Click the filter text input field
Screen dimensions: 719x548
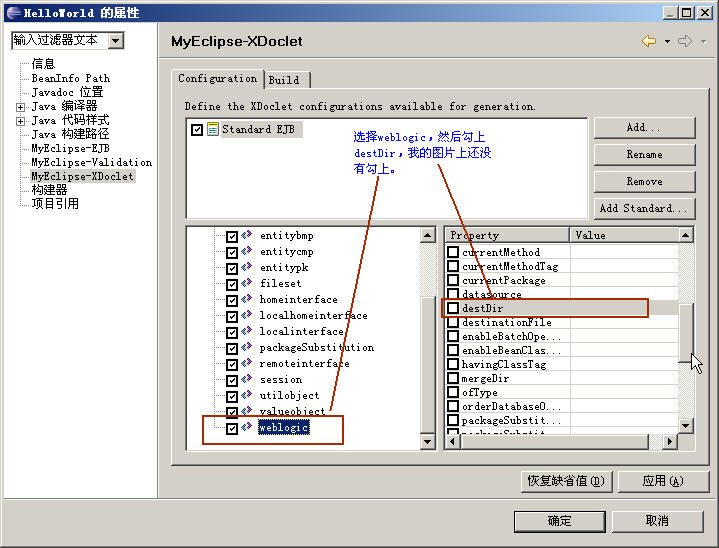click(x=60, y=41)
